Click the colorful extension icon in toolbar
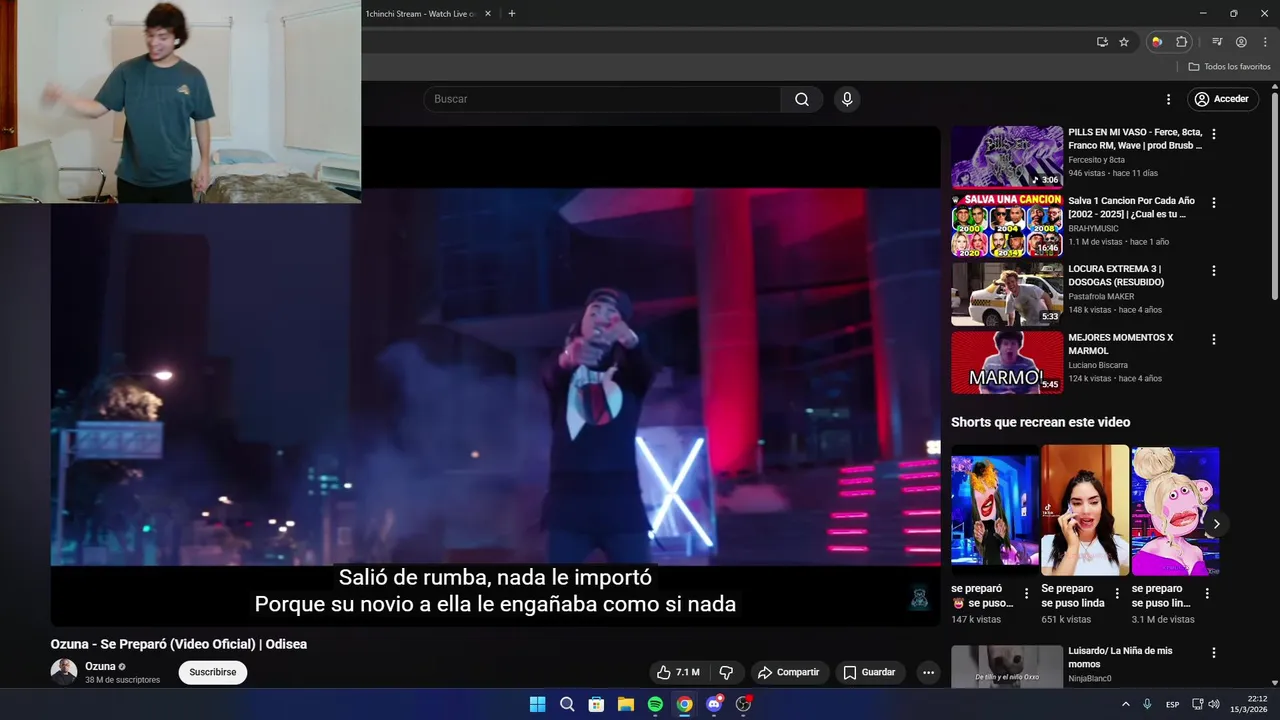Viewport: 1280px width, 720px height. (x=1157, y=42)
